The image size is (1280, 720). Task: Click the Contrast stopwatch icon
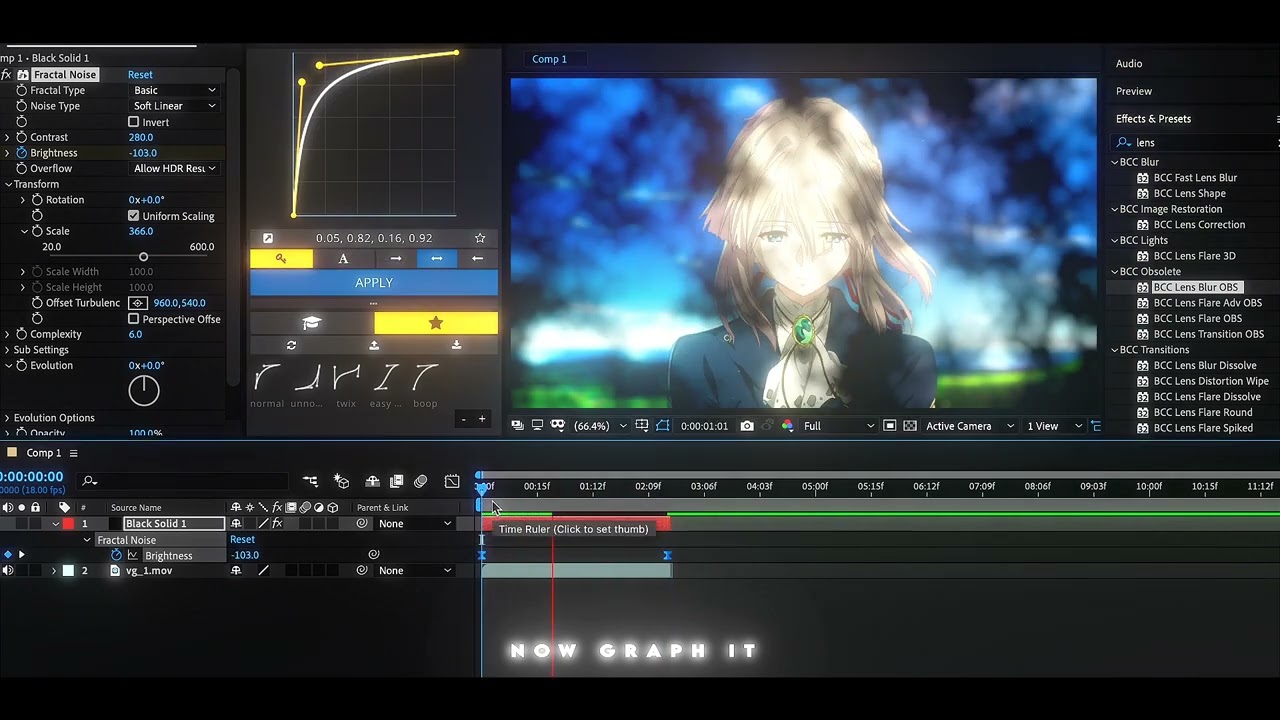coord(21,137)
